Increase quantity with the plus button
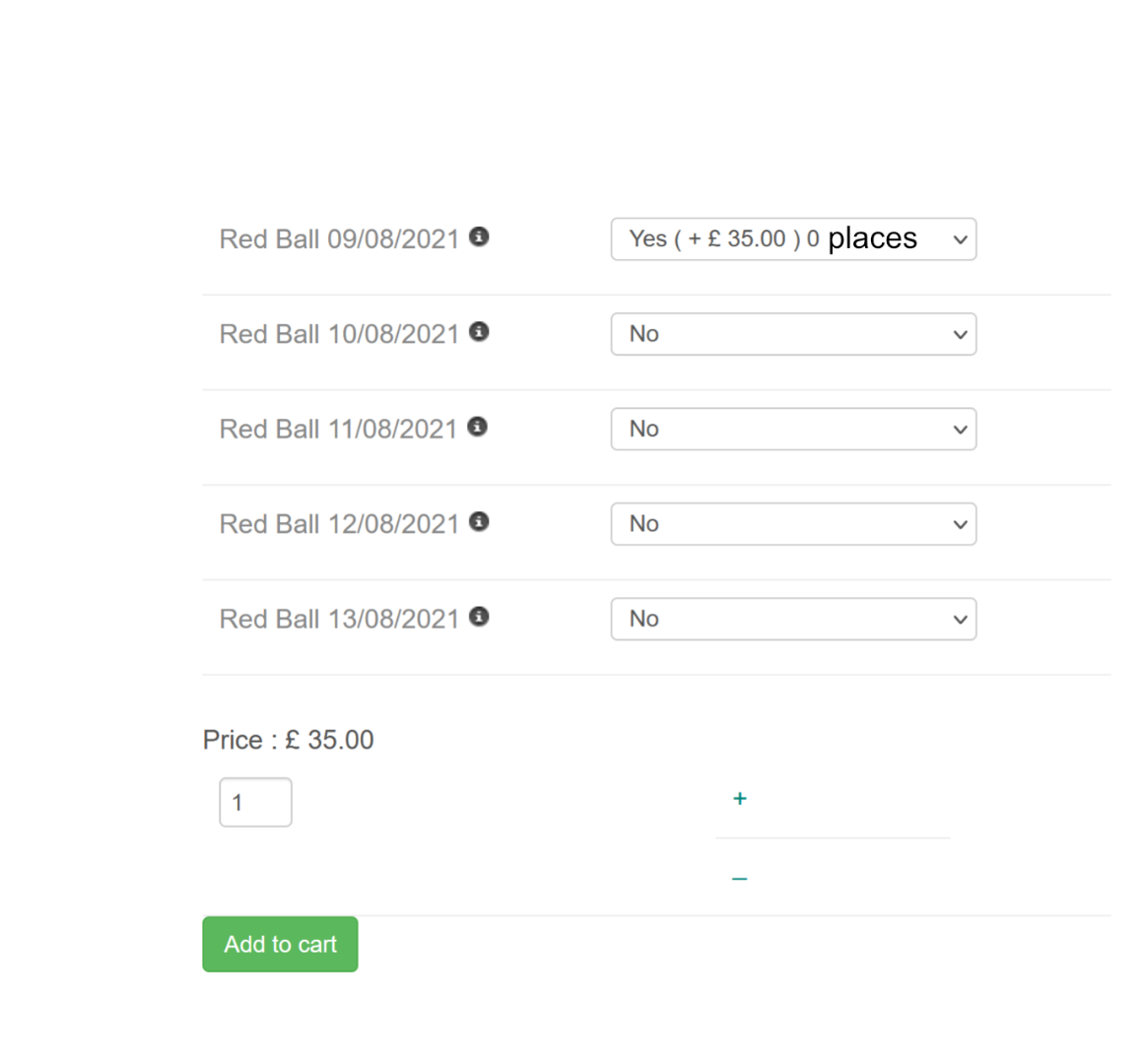Screen dimensions: 1139x1064 (740, 799)
